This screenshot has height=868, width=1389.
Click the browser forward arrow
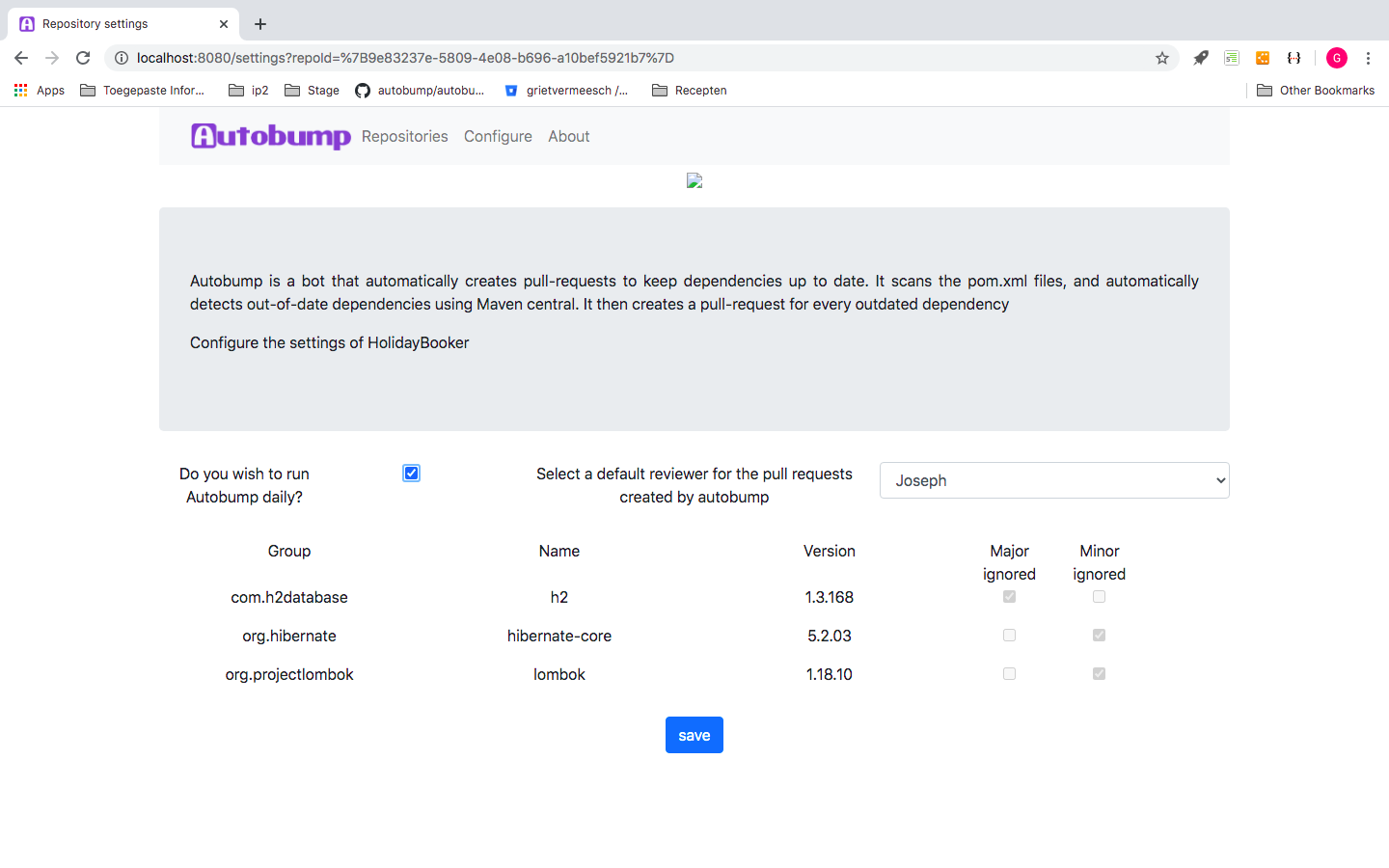pyautogui.click(x=52, y=58)
